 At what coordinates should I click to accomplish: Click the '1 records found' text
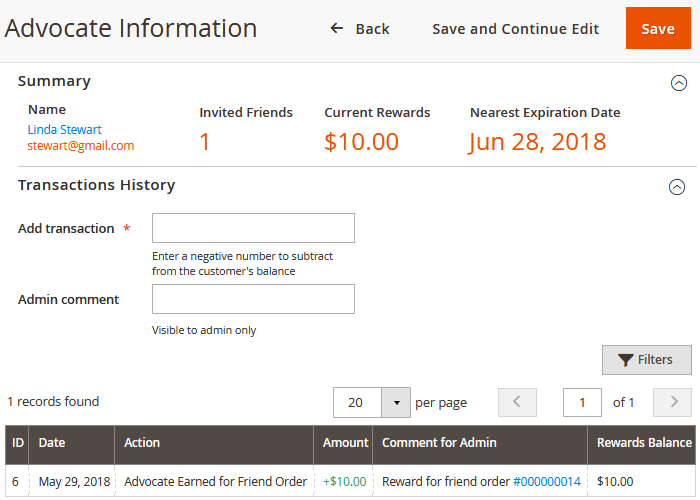point(53,401)
